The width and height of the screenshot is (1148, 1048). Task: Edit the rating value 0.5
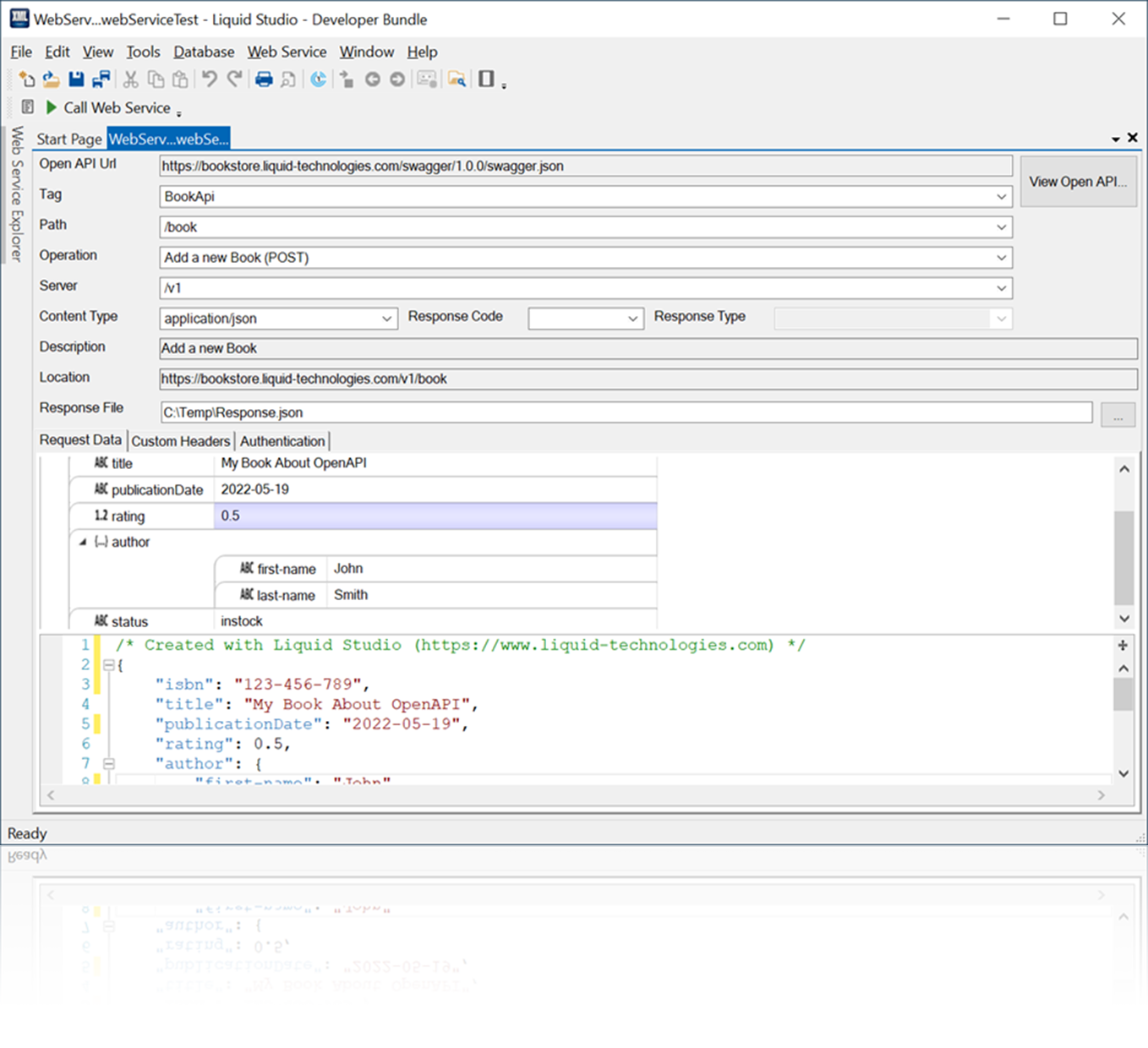(x=435, y=516)
